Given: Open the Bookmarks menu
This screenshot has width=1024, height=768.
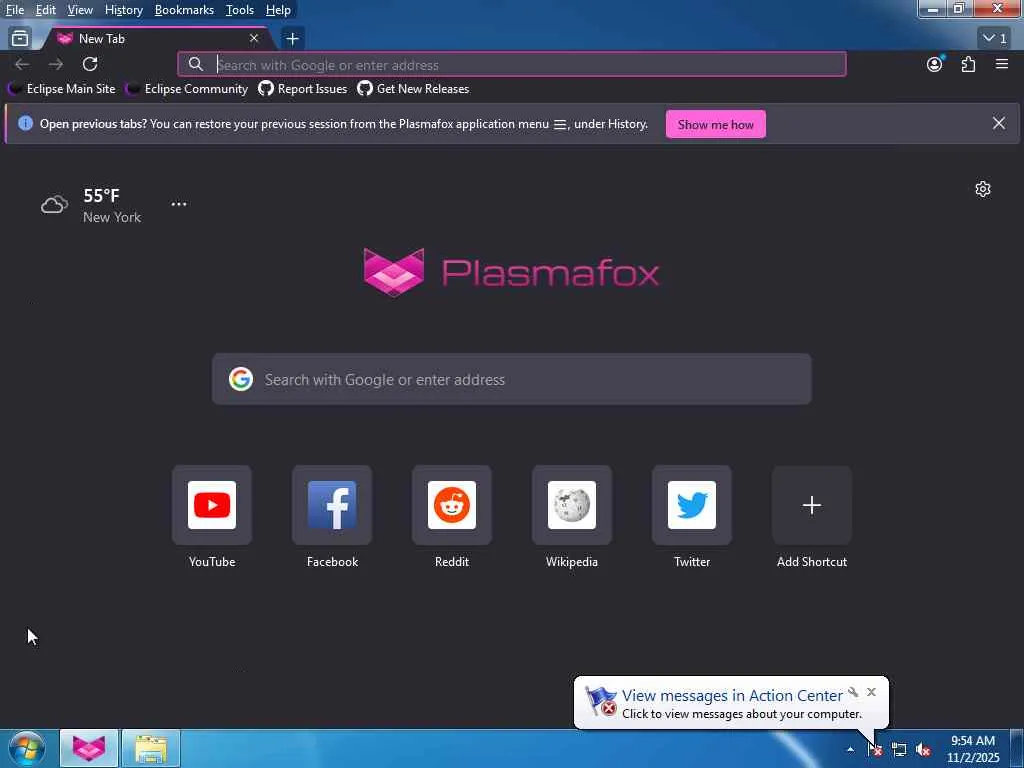Looking at the screenshot, I should pos(184,10).
